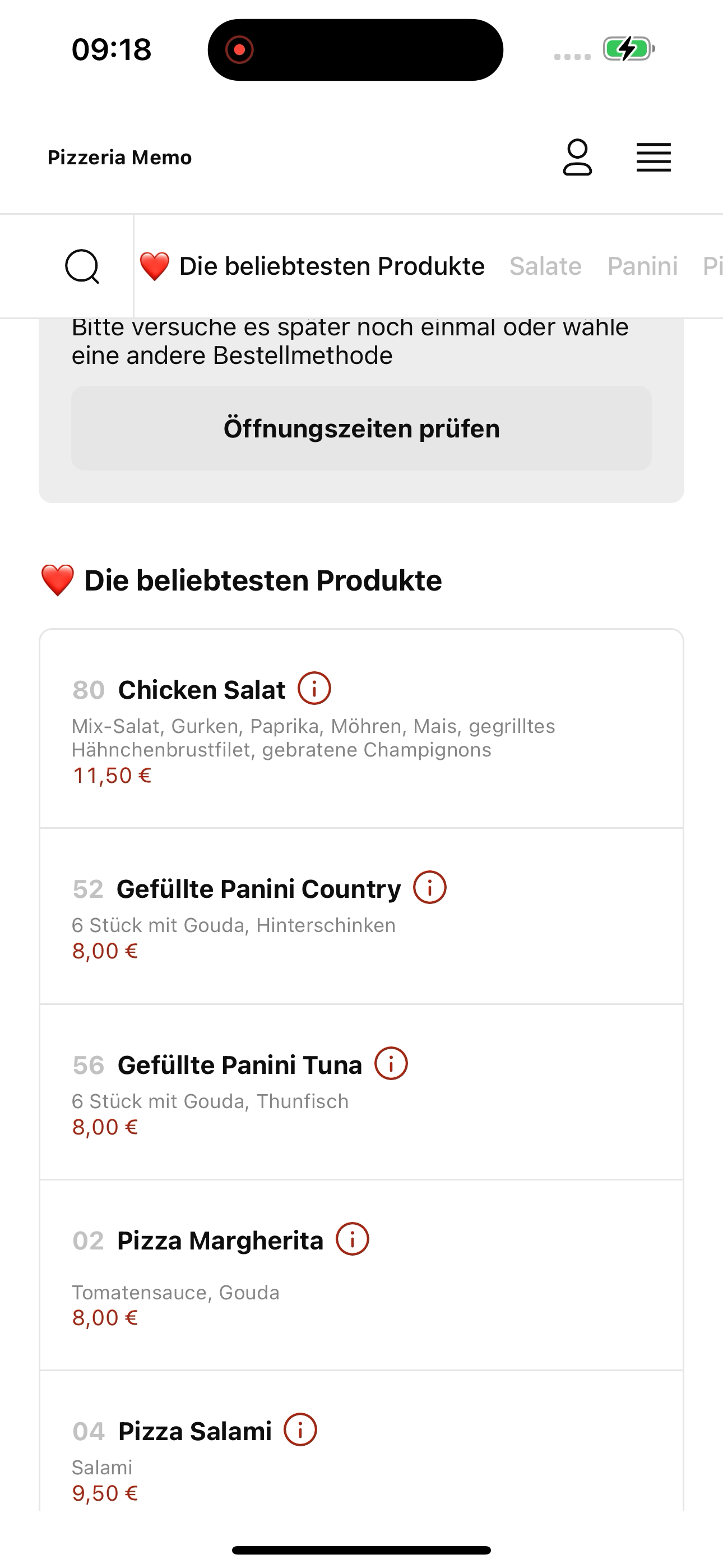This screenshot has height=1568, width=723.
Task: Switch to the Panini category tab
Action: tap(643, 266)
